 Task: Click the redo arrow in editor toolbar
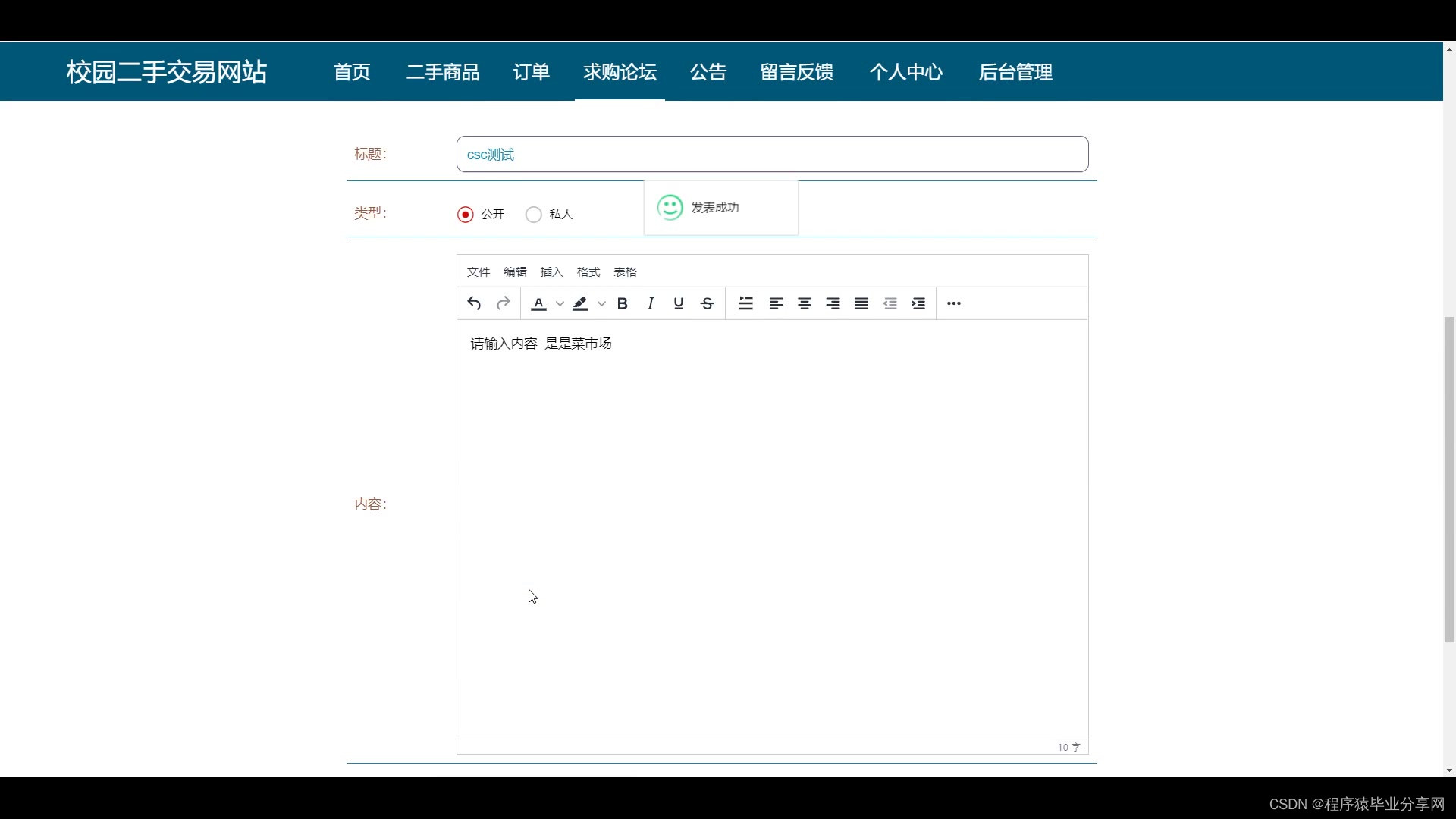[x=503, y=303]
